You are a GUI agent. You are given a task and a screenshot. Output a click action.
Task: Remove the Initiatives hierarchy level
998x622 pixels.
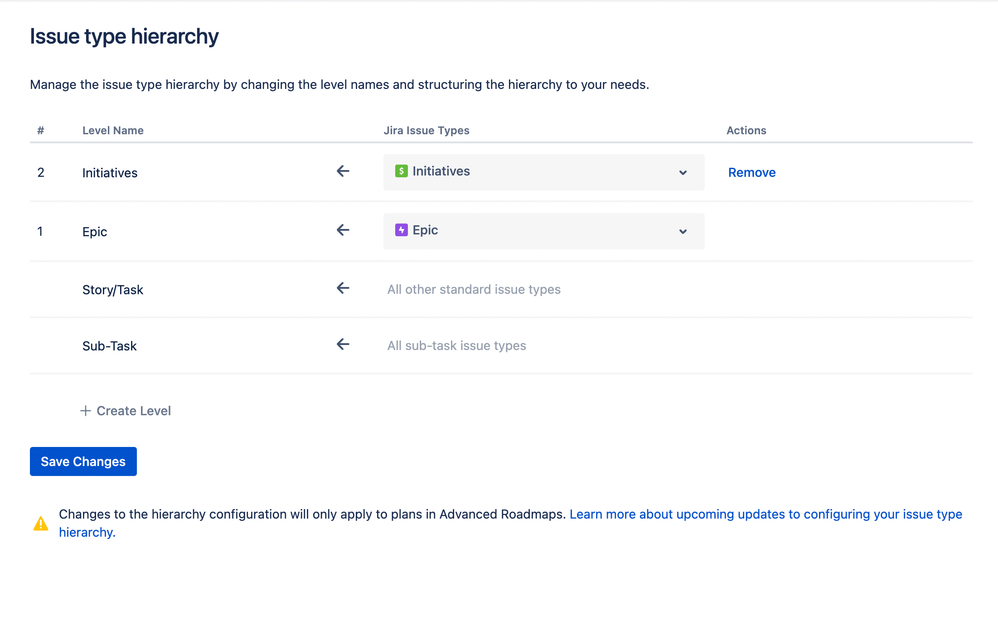click(751, 173)
